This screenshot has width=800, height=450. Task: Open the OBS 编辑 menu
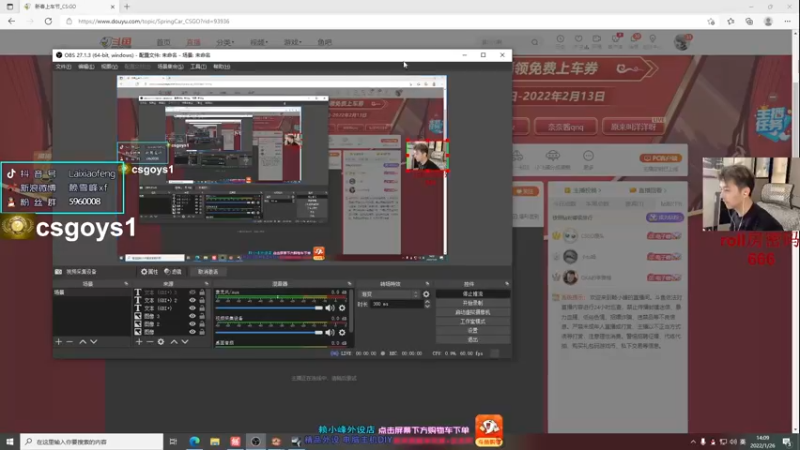[86, 67]
